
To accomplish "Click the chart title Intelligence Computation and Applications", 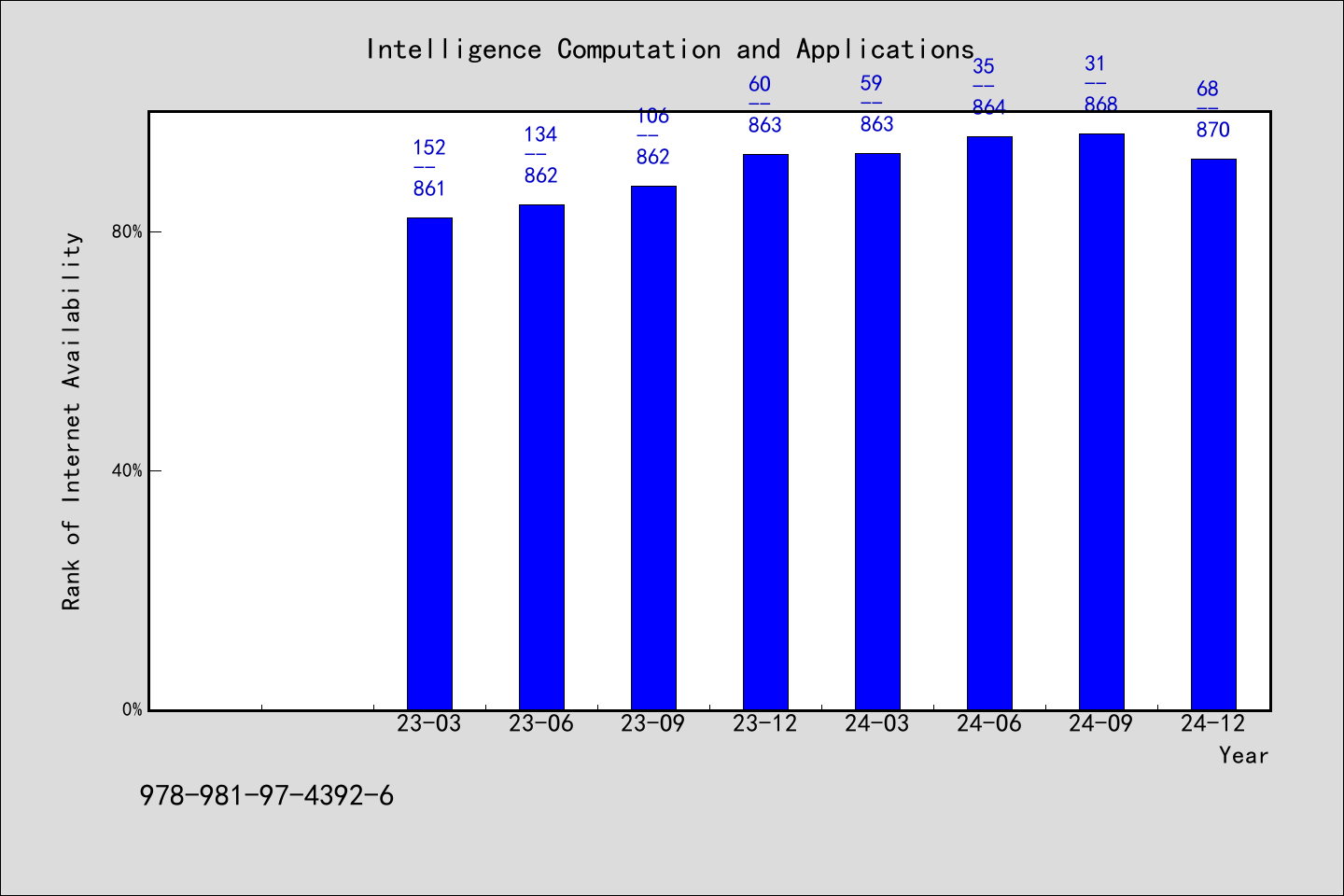I will click(x=670, y=49).
